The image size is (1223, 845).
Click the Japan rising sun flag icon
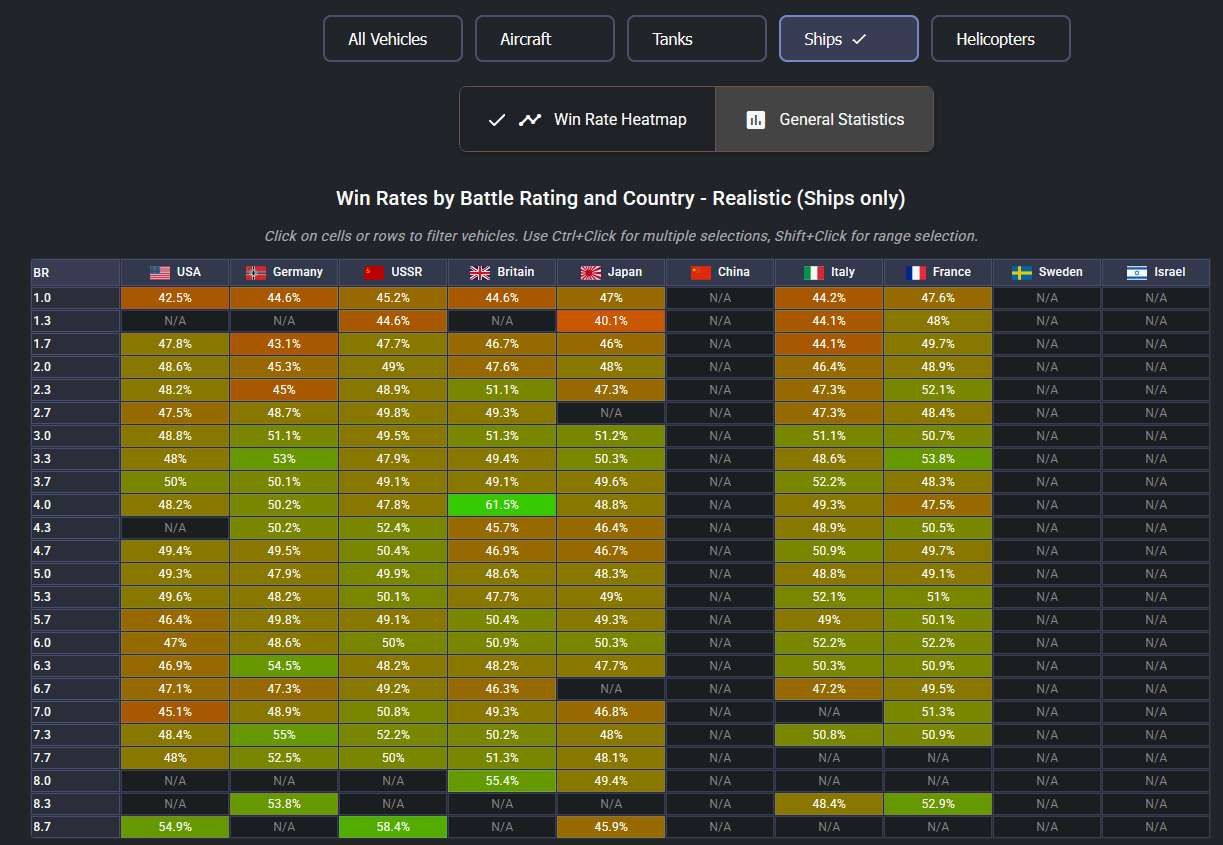[x=590, y=272]
